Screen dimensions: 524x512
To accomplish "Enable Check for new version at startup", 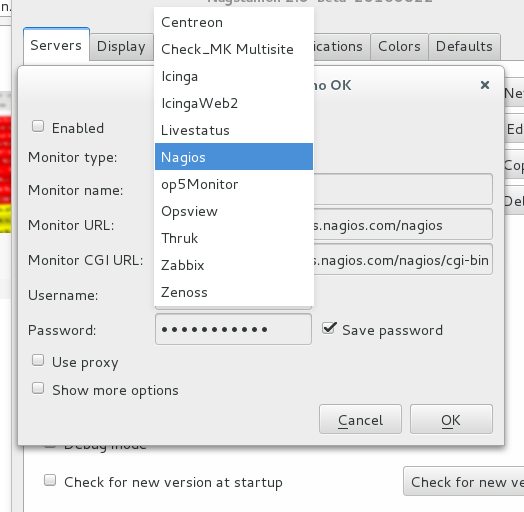I will click(x=50, y=480).
